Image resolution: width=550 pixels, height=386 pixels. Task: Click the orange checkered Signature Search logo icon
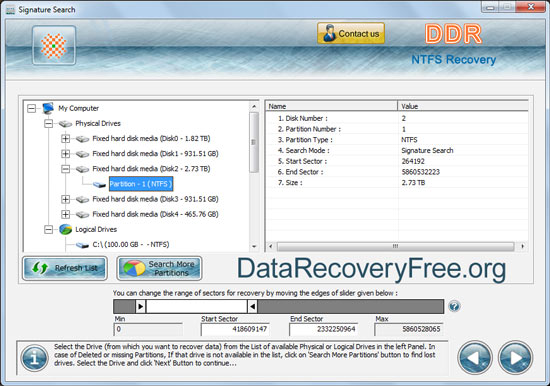tap(54, 46)
